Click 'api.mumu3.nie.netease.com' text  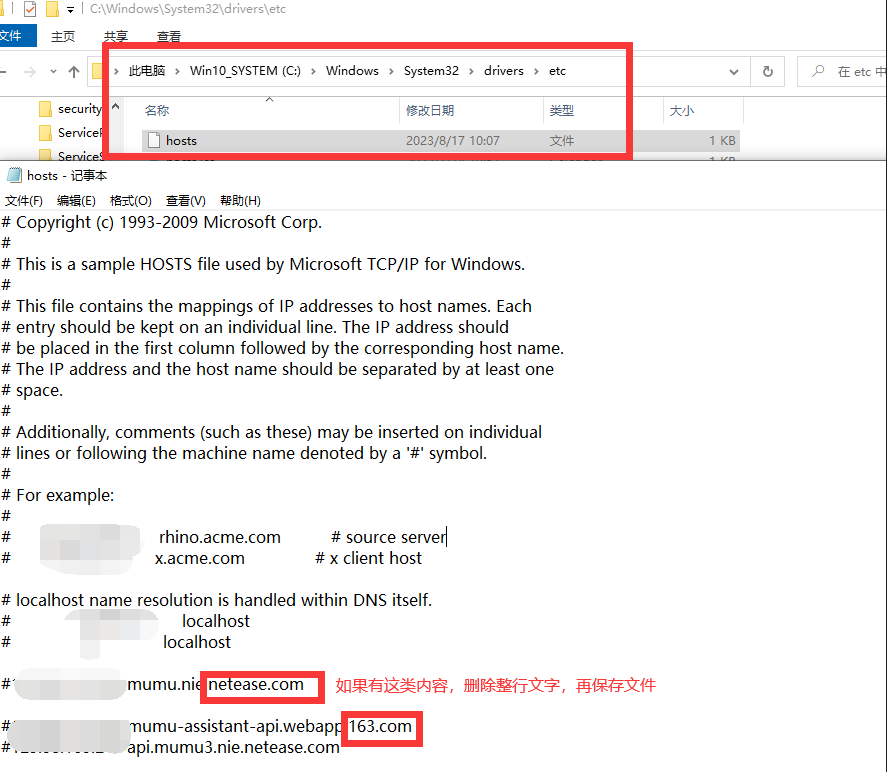click(x=233, y=747)
